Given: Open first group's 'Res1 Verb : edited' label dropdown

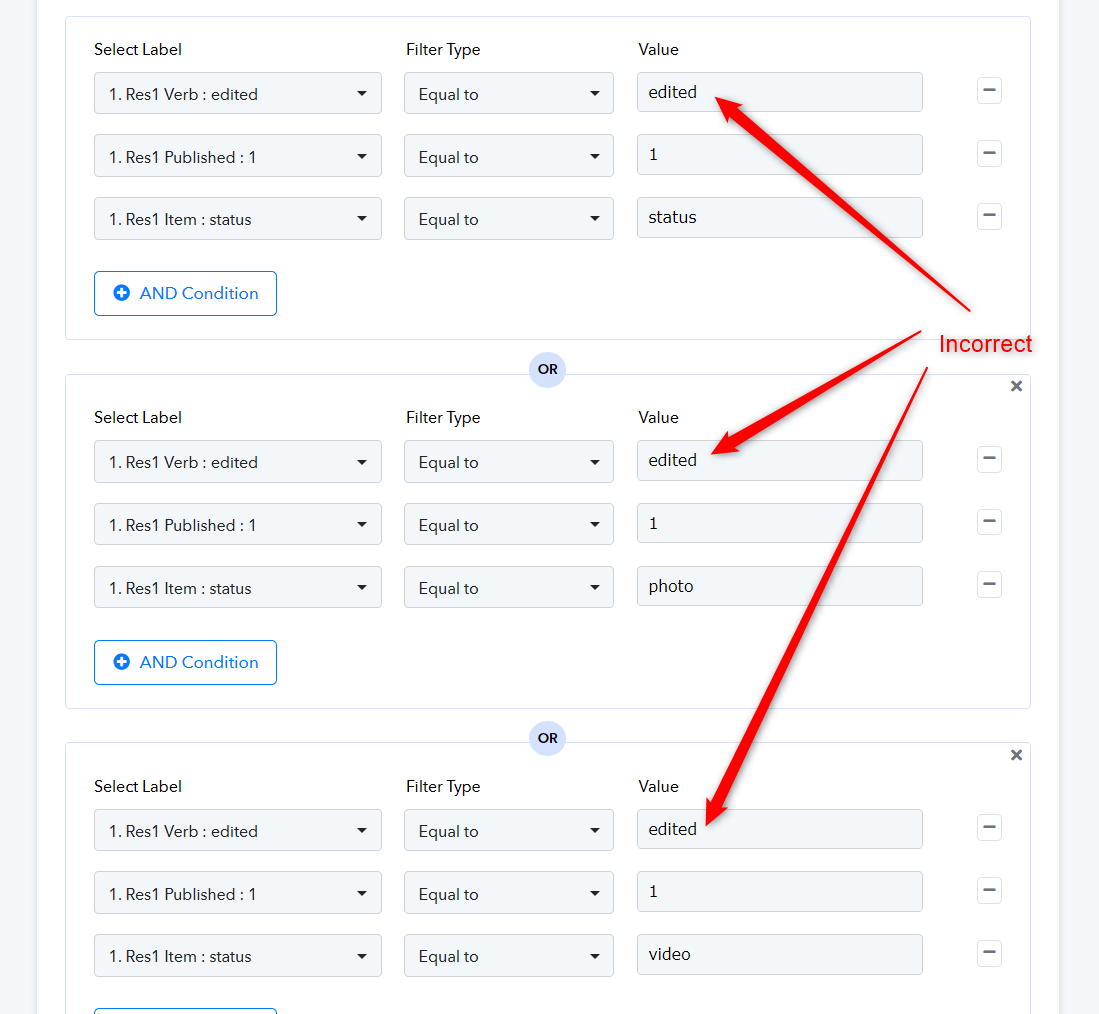Looking at the screenshot, I should [x=238, y=93].
